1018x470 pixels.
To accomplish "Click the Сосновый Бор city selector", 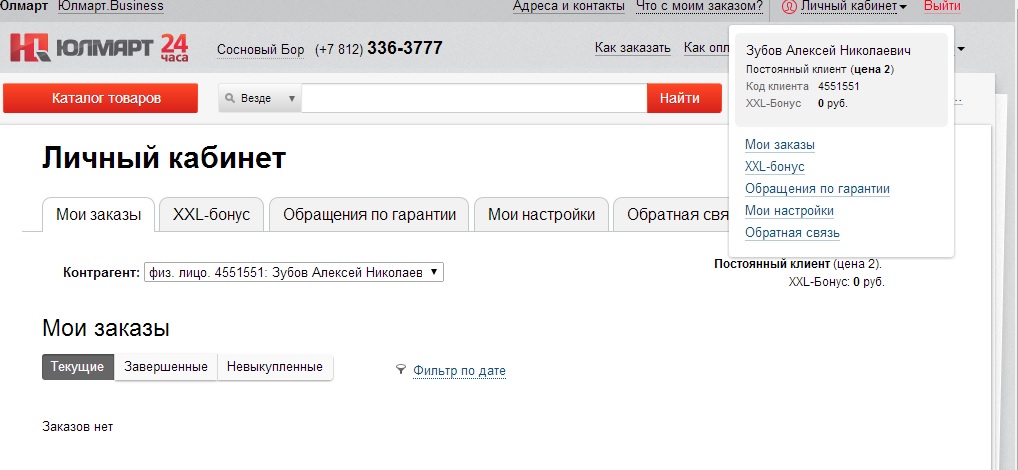I will pos(260,50).
